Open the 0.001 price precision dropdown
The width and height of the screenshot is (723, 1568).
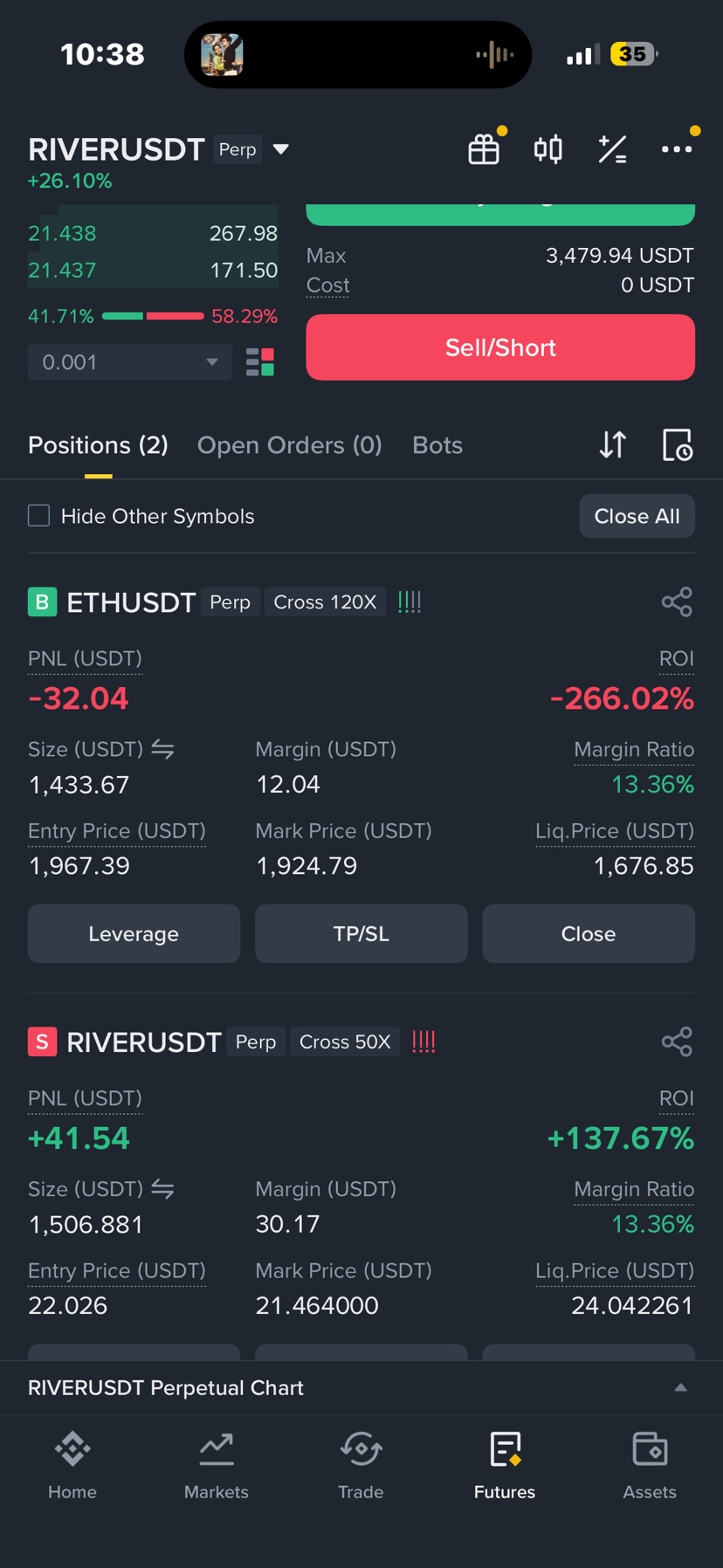click(130, 362)
